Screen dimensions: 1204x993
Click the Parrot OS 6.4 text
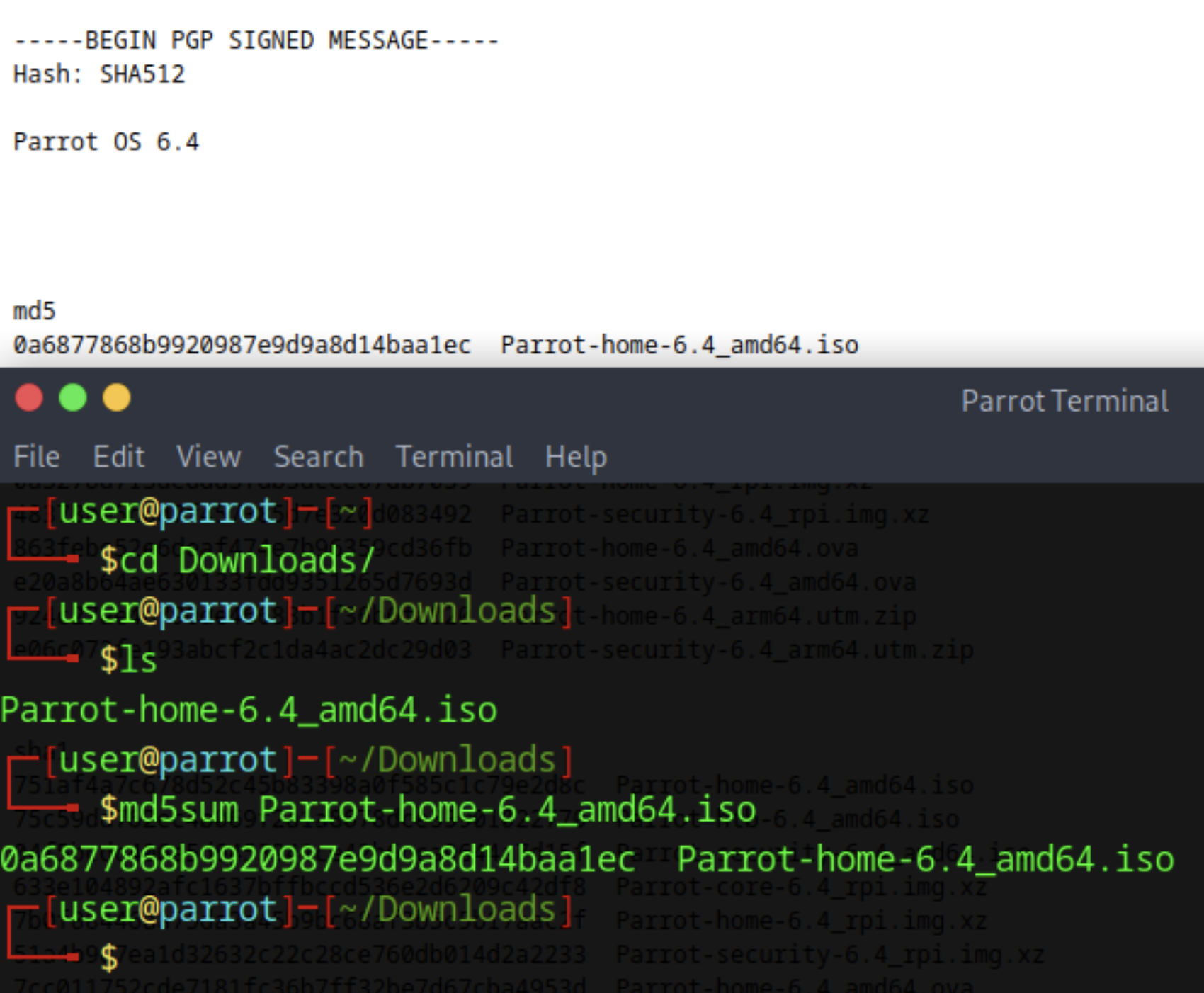click(106, 142)
